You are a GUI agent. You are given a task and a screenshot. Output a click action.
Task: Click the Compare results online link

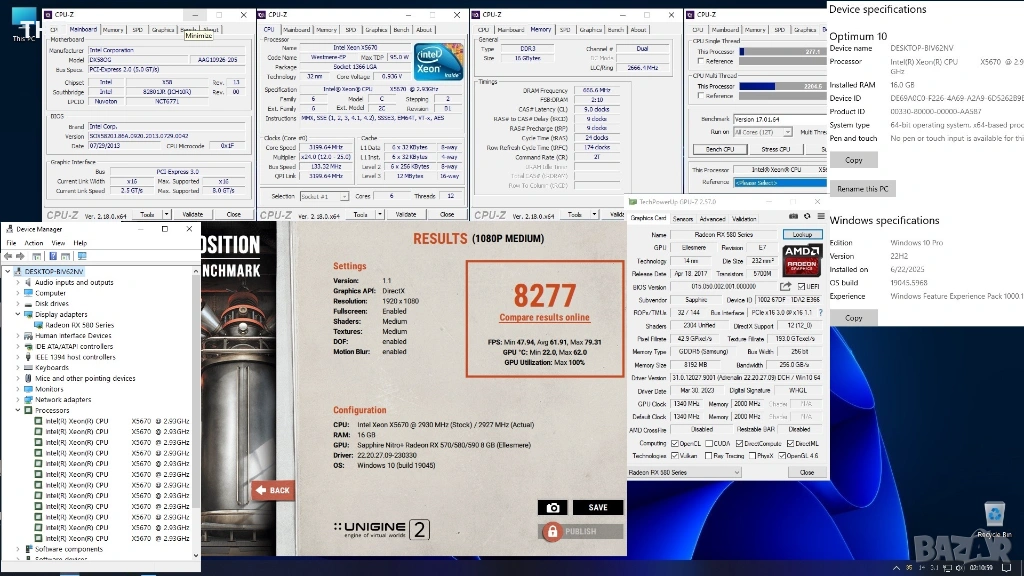[544, 318]
